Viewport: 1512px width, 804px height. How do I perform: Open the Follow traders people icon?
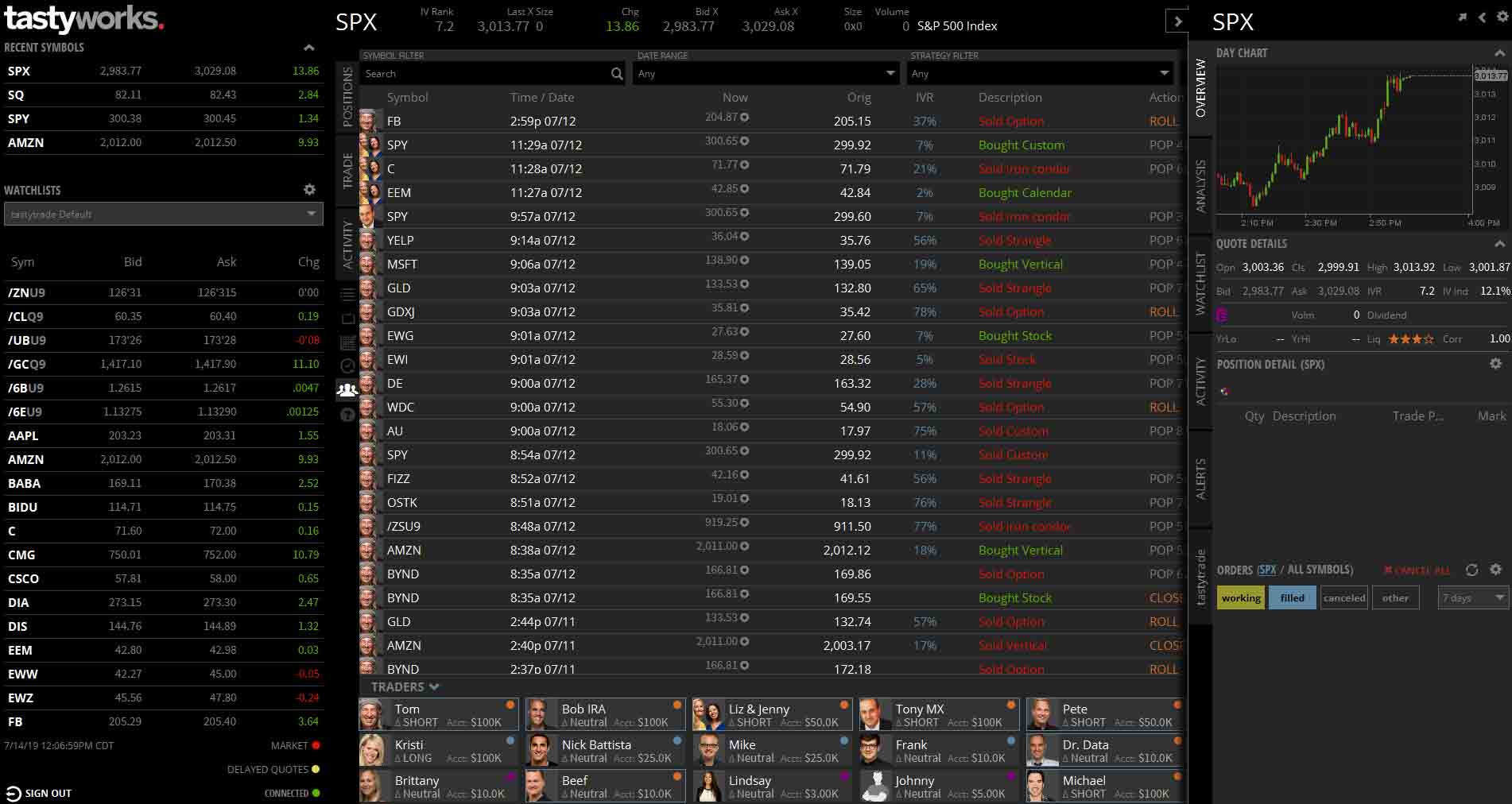coord(347,389)
